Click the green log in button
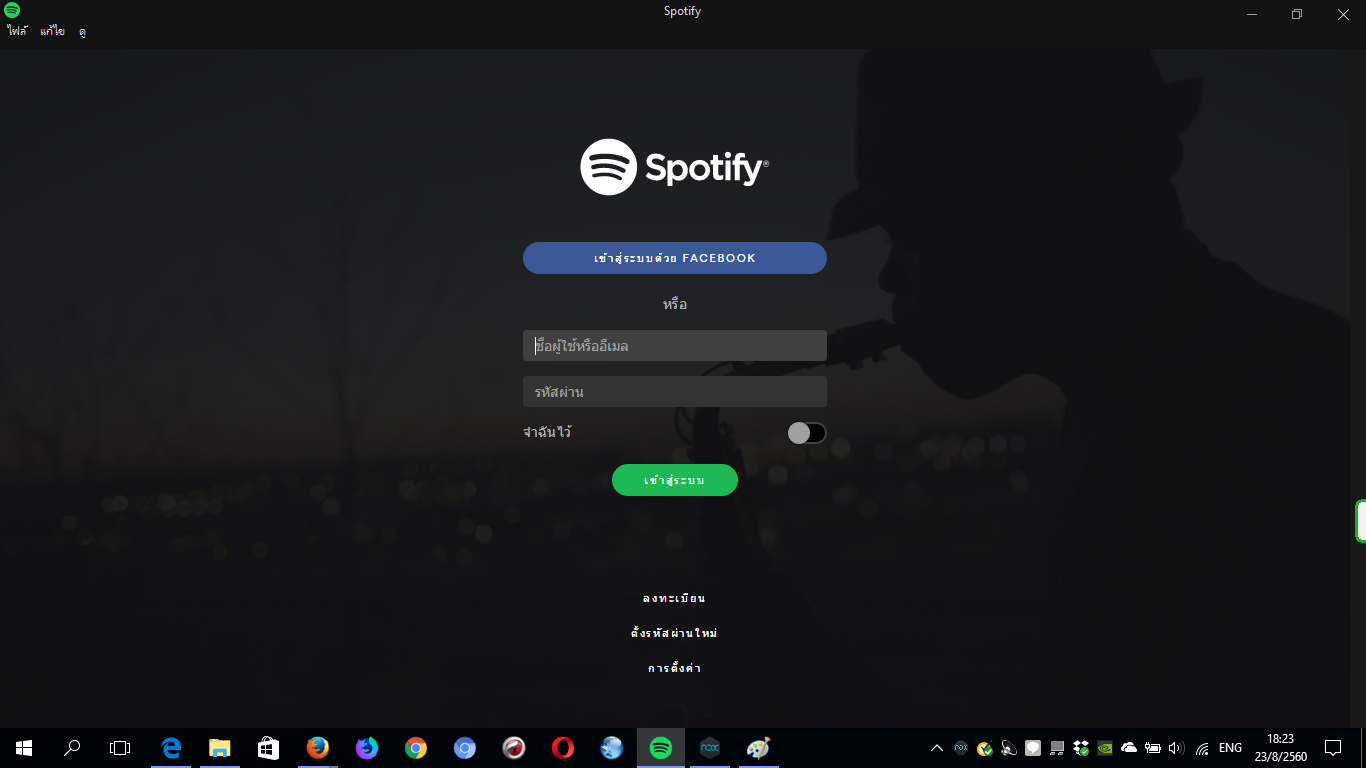 [x=675, y=480]
